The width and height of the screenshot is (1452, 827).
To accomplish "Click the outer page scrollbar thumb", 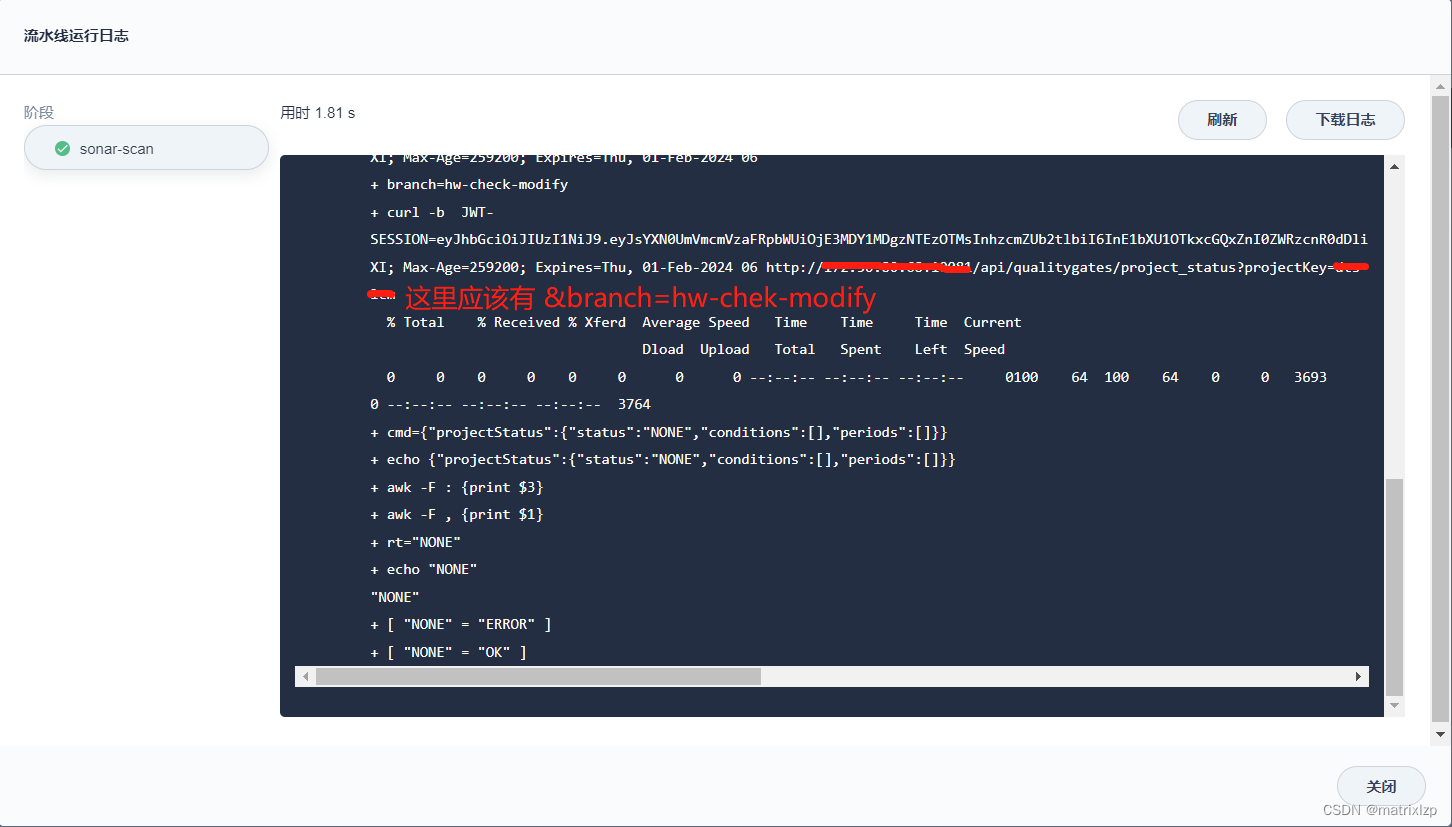I will (x=1440, y=408).
